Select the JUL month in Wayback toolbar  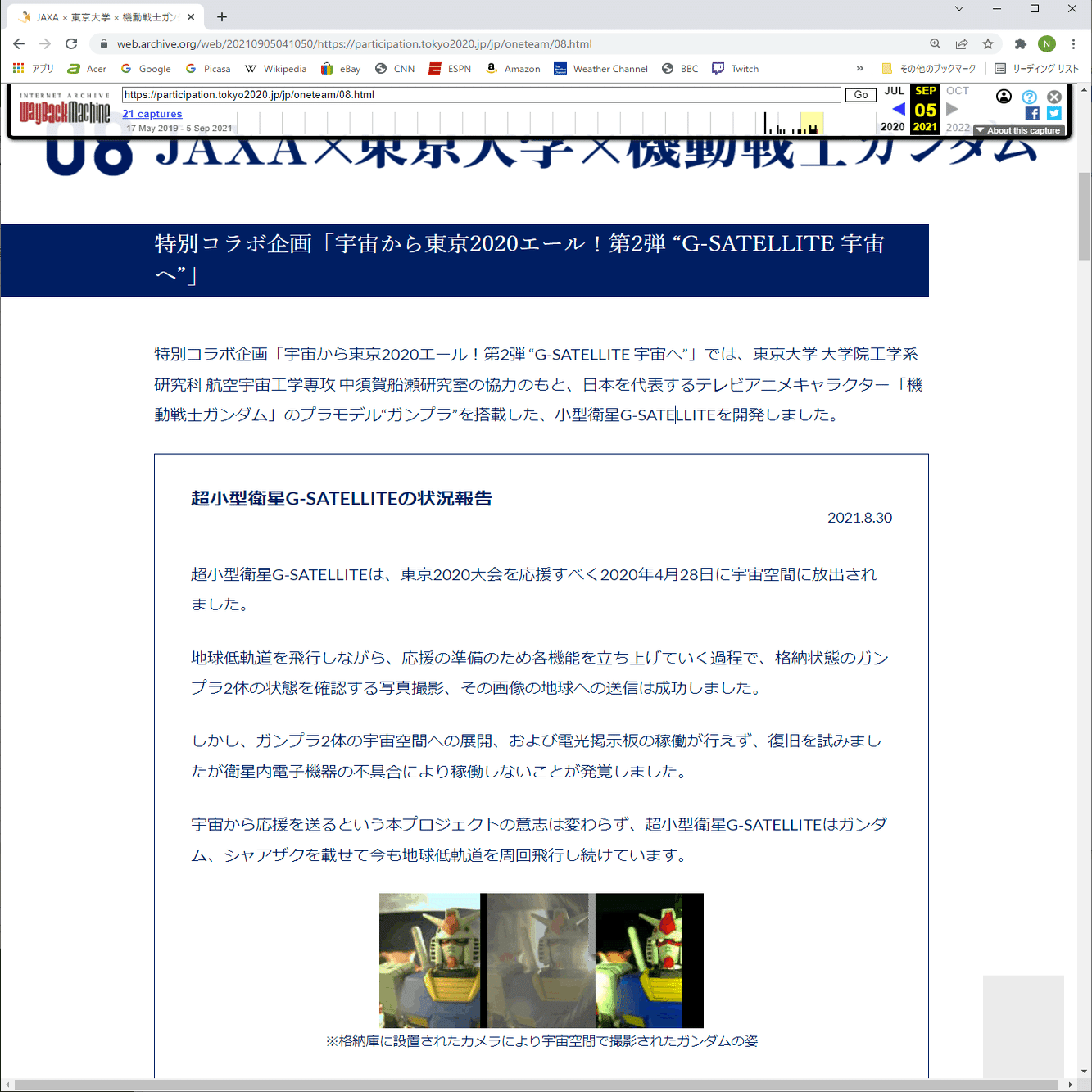895,91
